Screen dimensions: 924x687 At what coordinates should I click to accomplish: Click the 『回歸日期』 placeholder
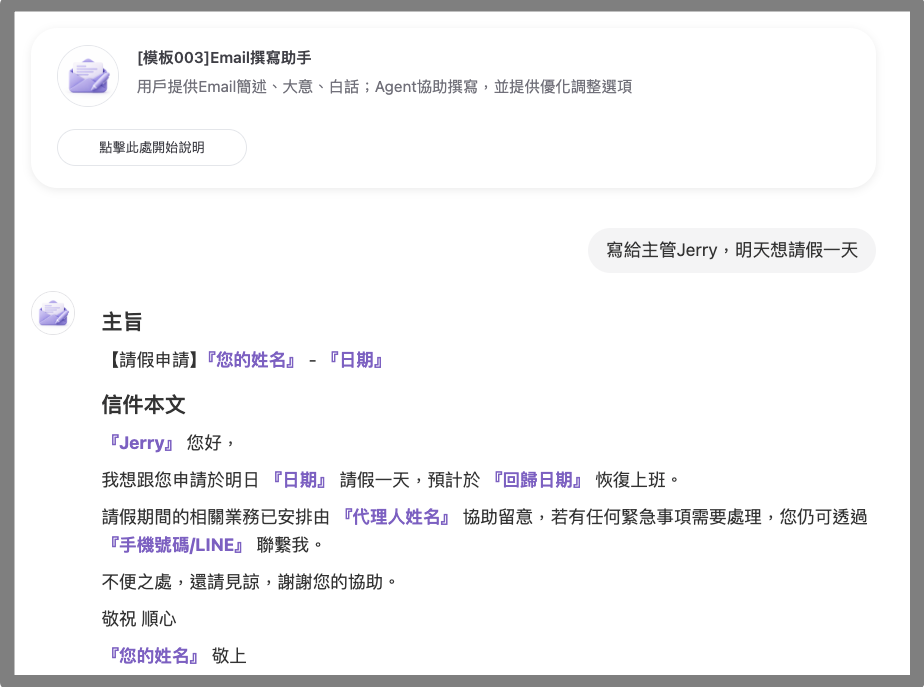pos(536,480)
